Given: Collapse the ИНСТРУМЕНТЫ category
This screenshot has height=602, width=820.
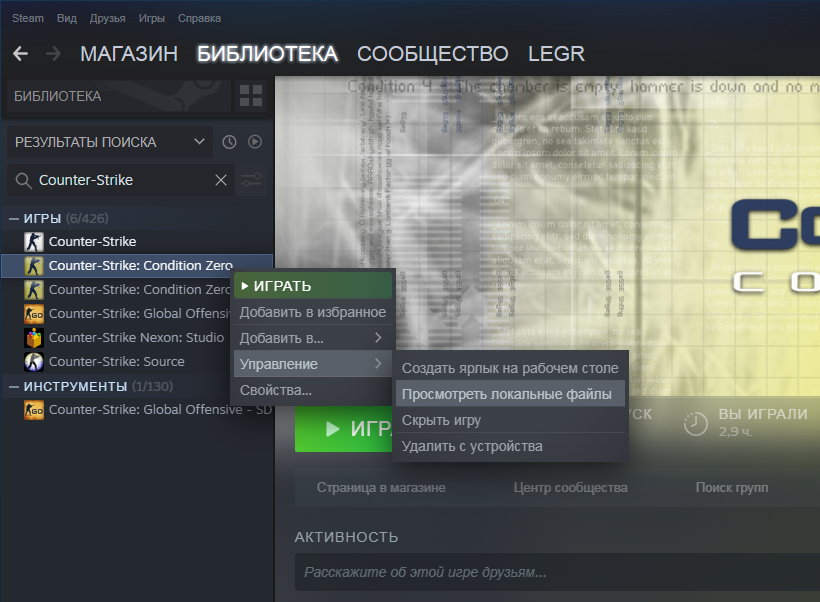Looking at the screenshot, I should tap(14, 387).
